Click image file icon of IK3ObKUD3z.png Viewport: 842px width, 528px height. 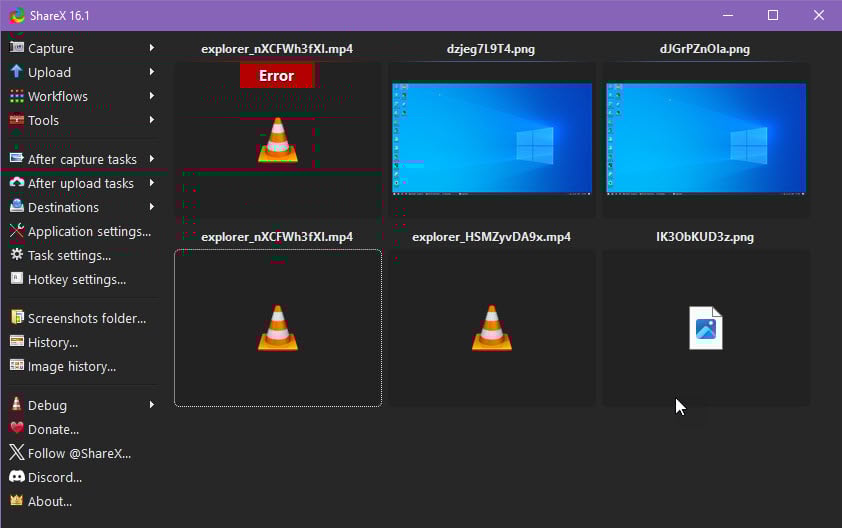[x=706, y=328]
